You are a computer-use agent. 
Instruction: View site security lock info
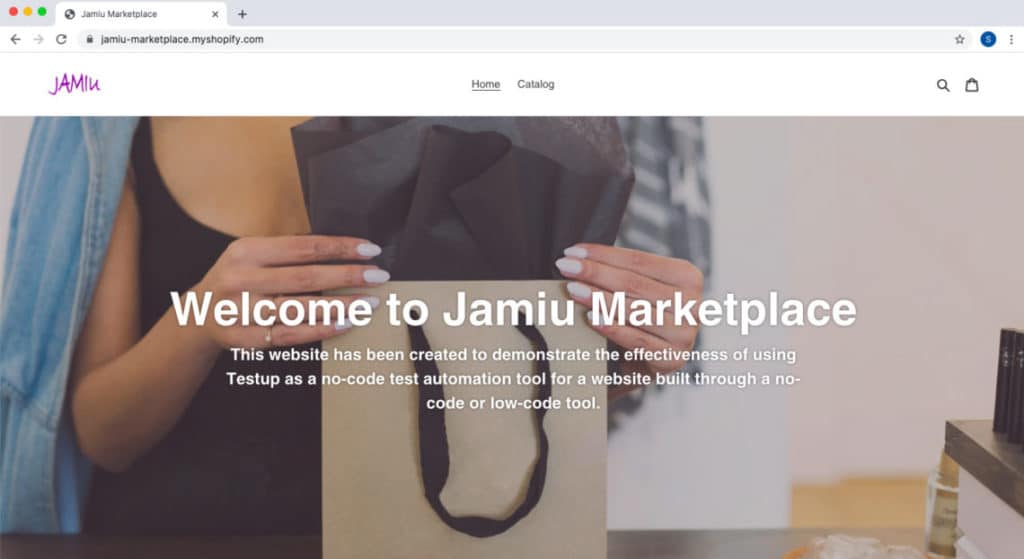coord(89,39)
